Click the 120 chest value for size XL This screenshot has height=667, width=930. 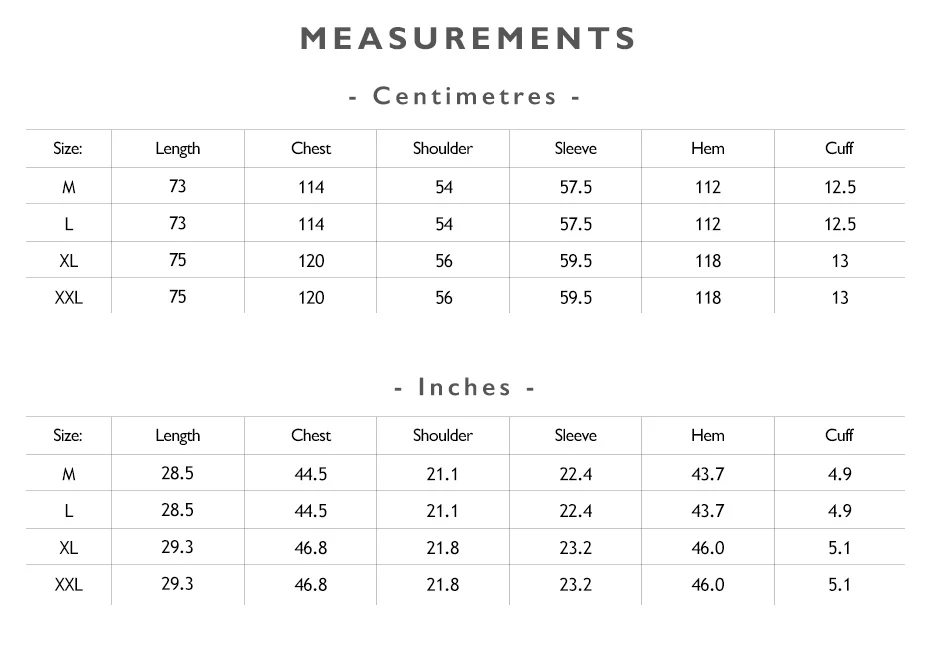point(311,261)
